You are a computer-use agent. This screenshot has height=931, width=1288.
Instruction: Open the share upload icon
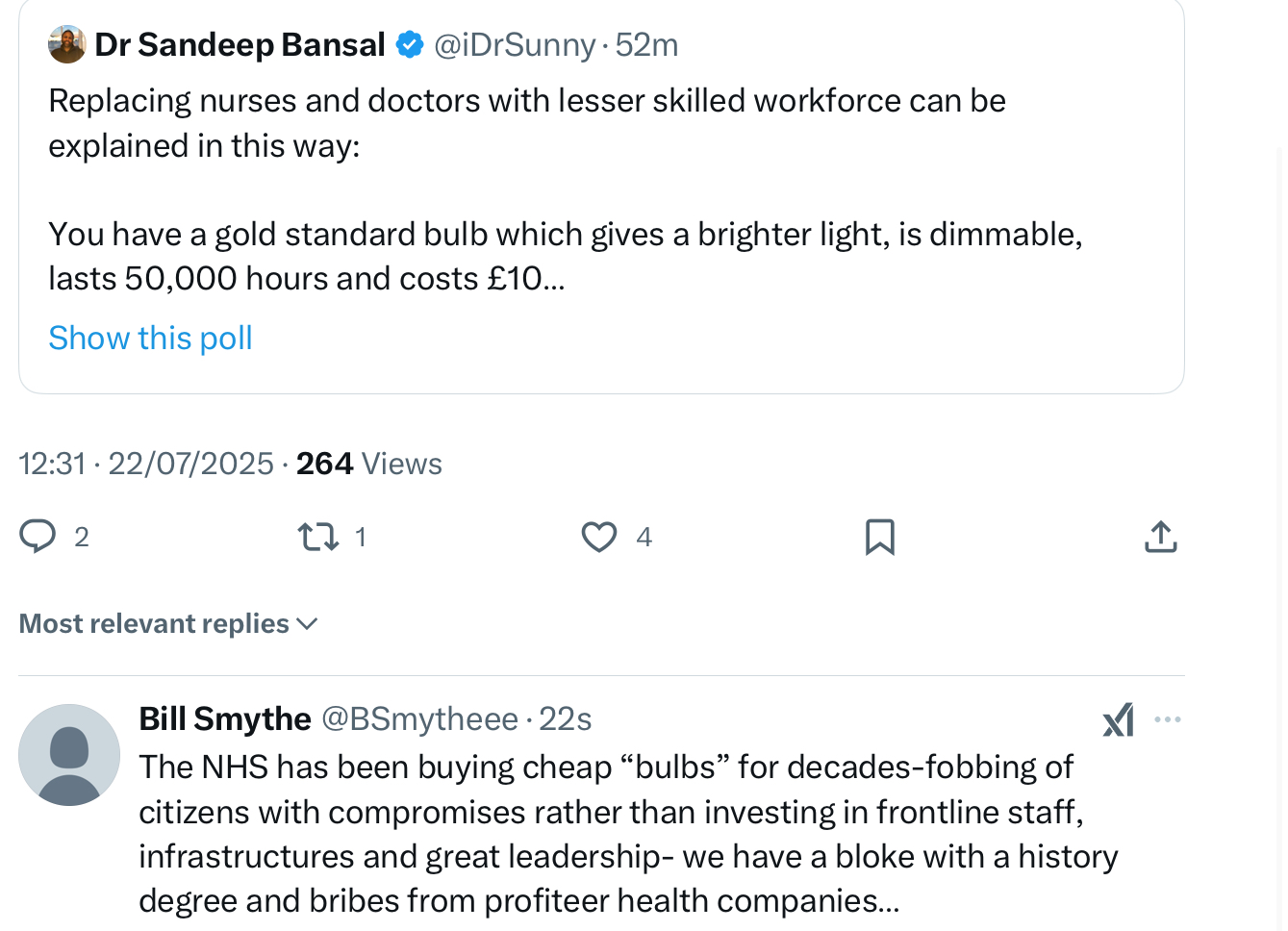coord(1161,536)
